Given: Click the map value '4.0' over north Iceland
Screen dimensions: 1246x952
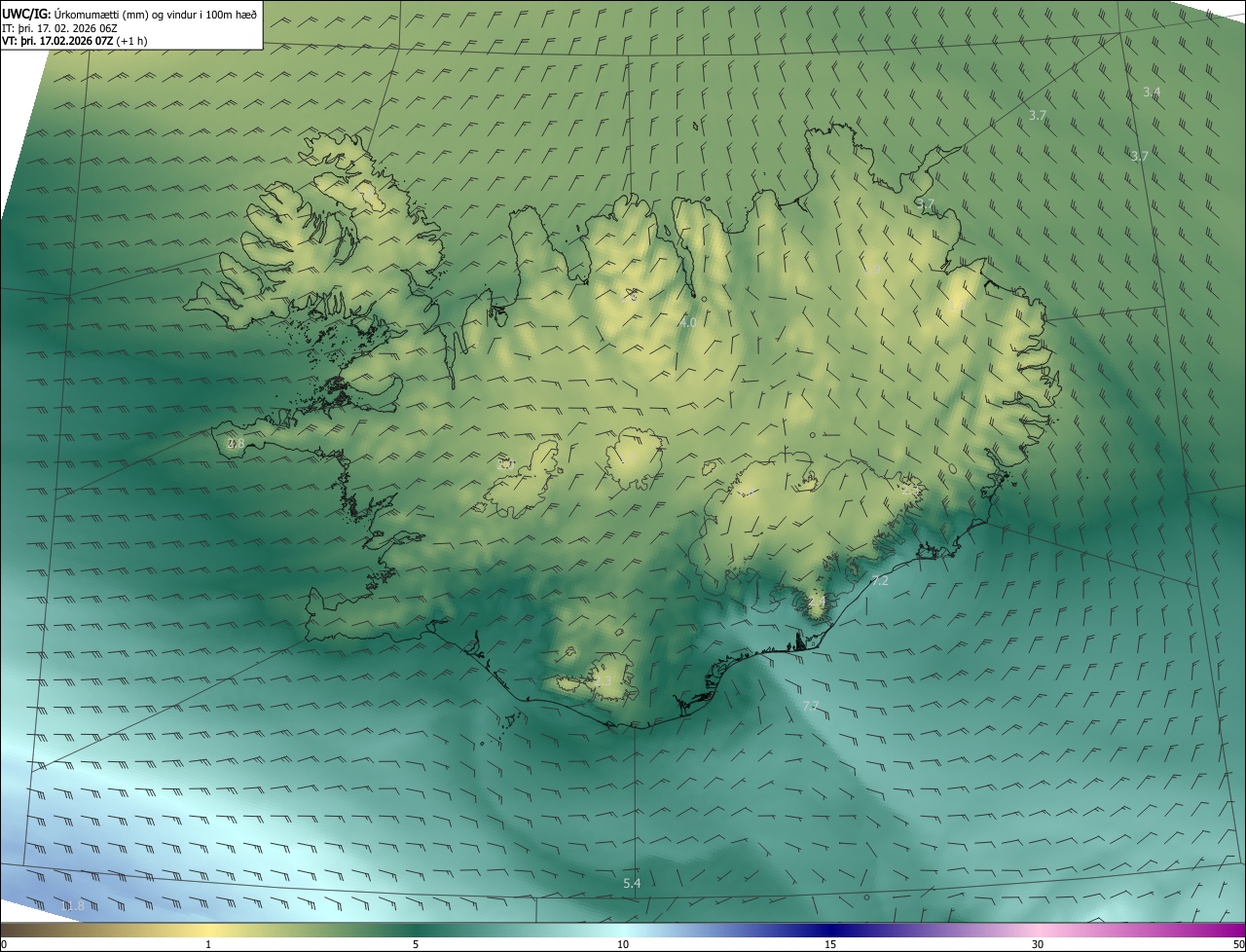Looking at the screenshot, I should (687, 322).
